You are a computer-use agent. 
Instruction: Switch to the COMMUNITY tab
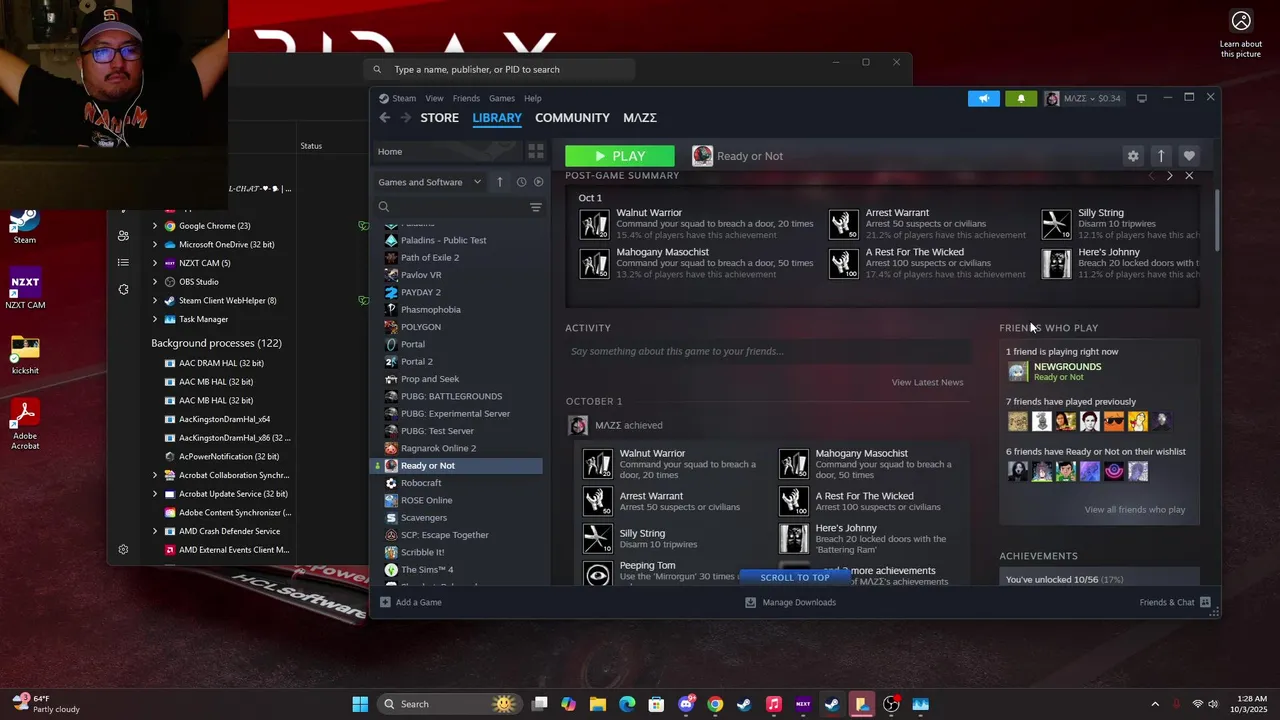point(572,118)
